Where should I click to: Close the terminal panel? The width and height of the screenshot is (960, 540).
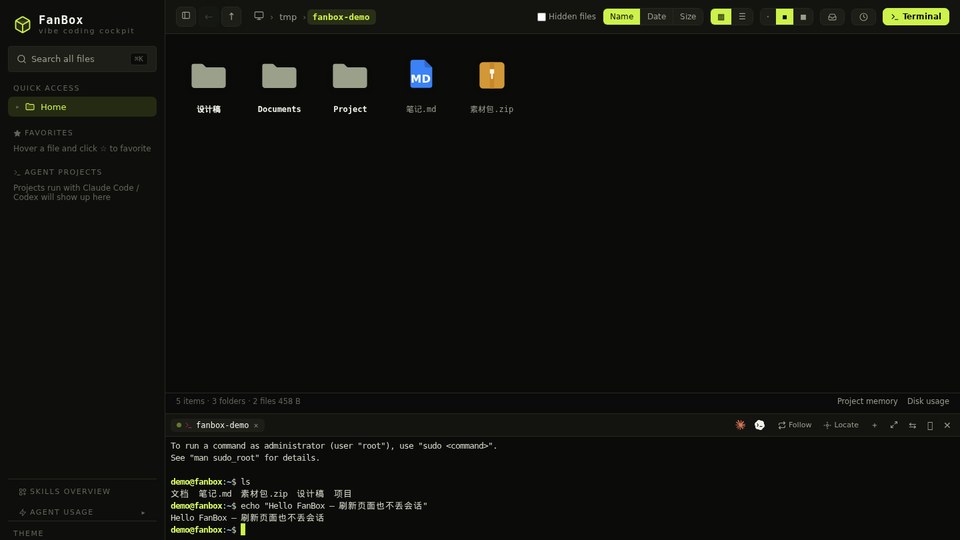(947, 425)
